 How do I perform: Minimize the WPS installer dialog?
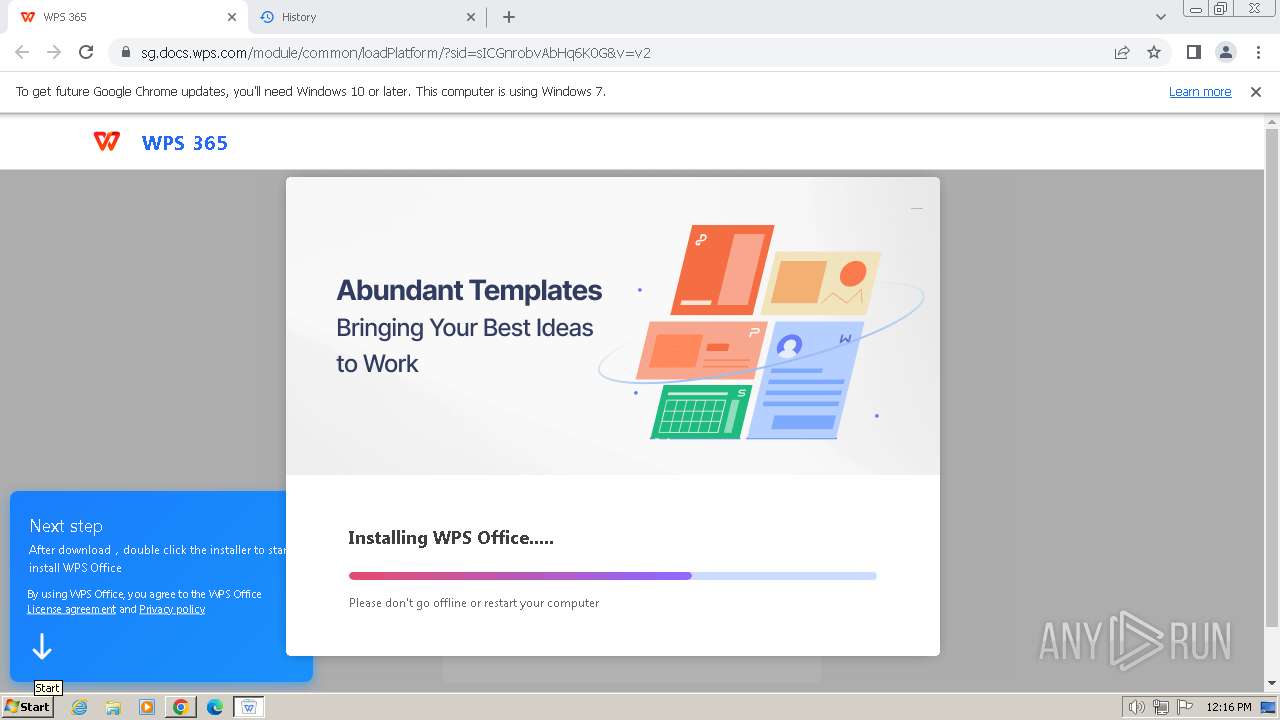[x=916, y=208]
